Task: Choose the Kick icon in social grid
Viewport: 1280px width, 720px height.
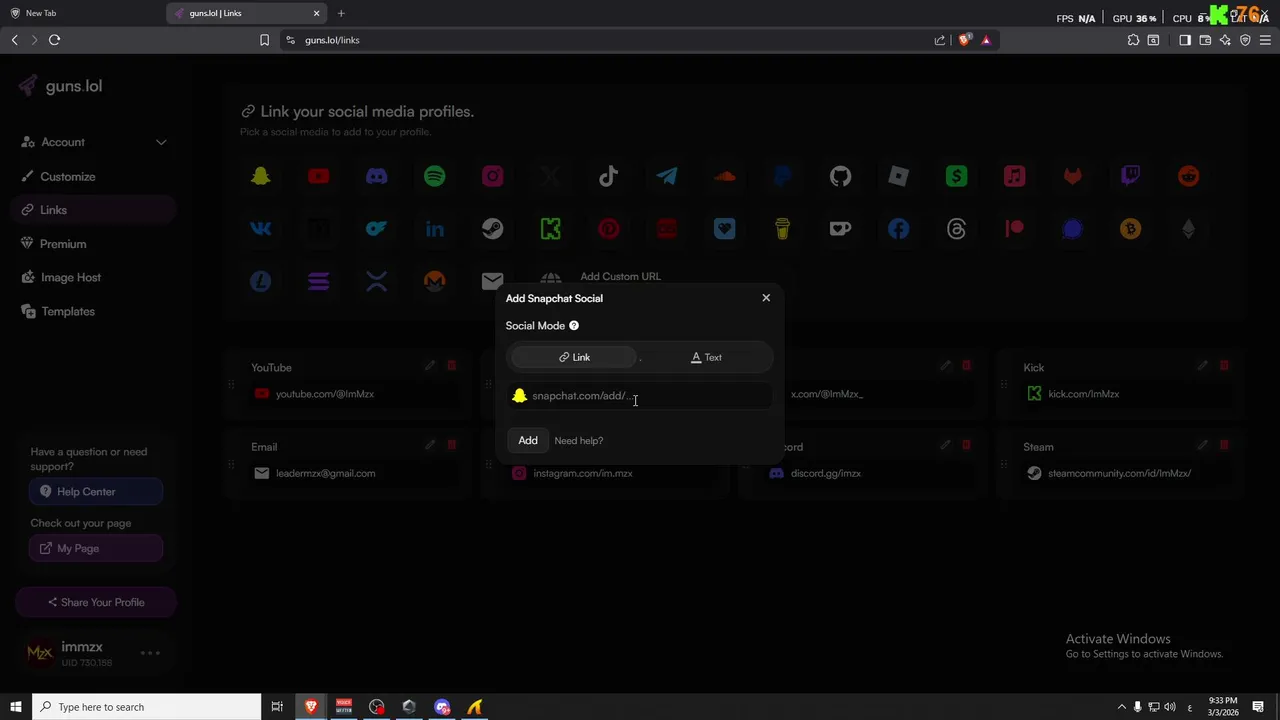Action: pyautogui.click(x=551, y=229)
